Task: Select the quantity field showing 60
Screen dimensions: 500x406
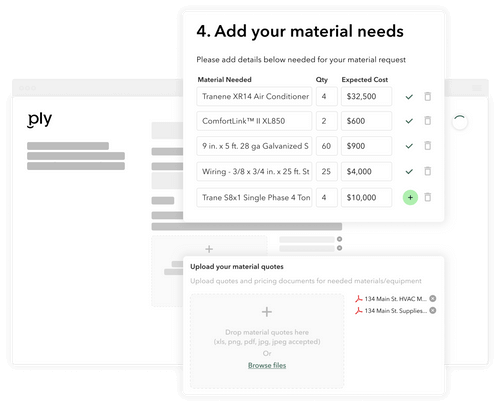Action: tap(327, 146)
